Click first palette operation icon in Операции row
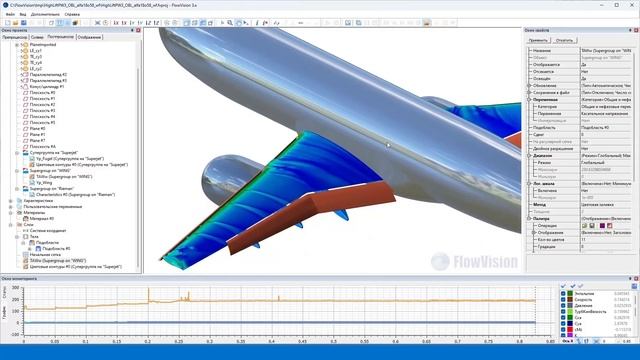This screenshot has height=360, width=640. [584, 226]
